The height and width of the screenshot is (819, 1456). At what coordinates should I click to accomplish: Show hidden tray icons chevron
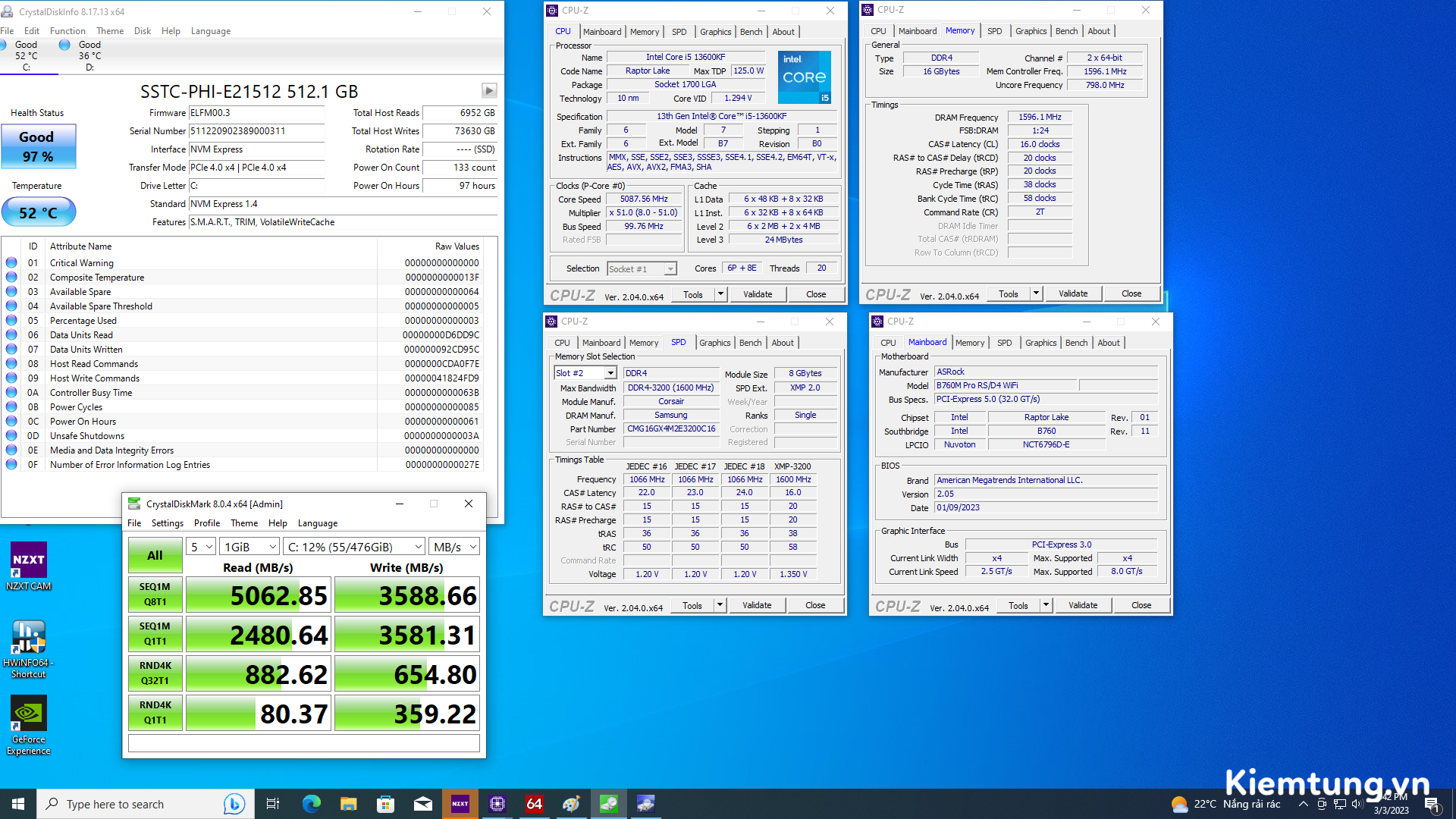pyautogui.click(x=1303, y=804)
